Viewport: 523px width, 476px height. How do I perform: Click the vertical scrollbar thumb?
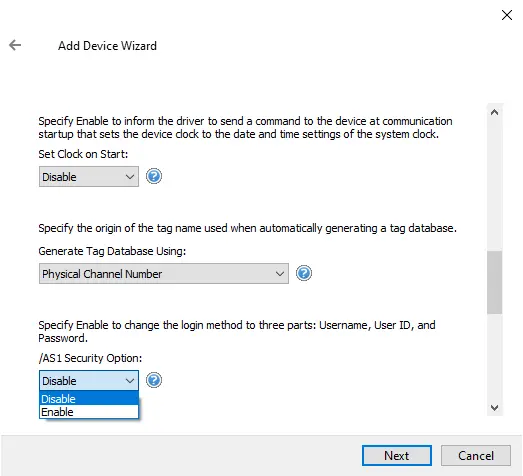494,282
